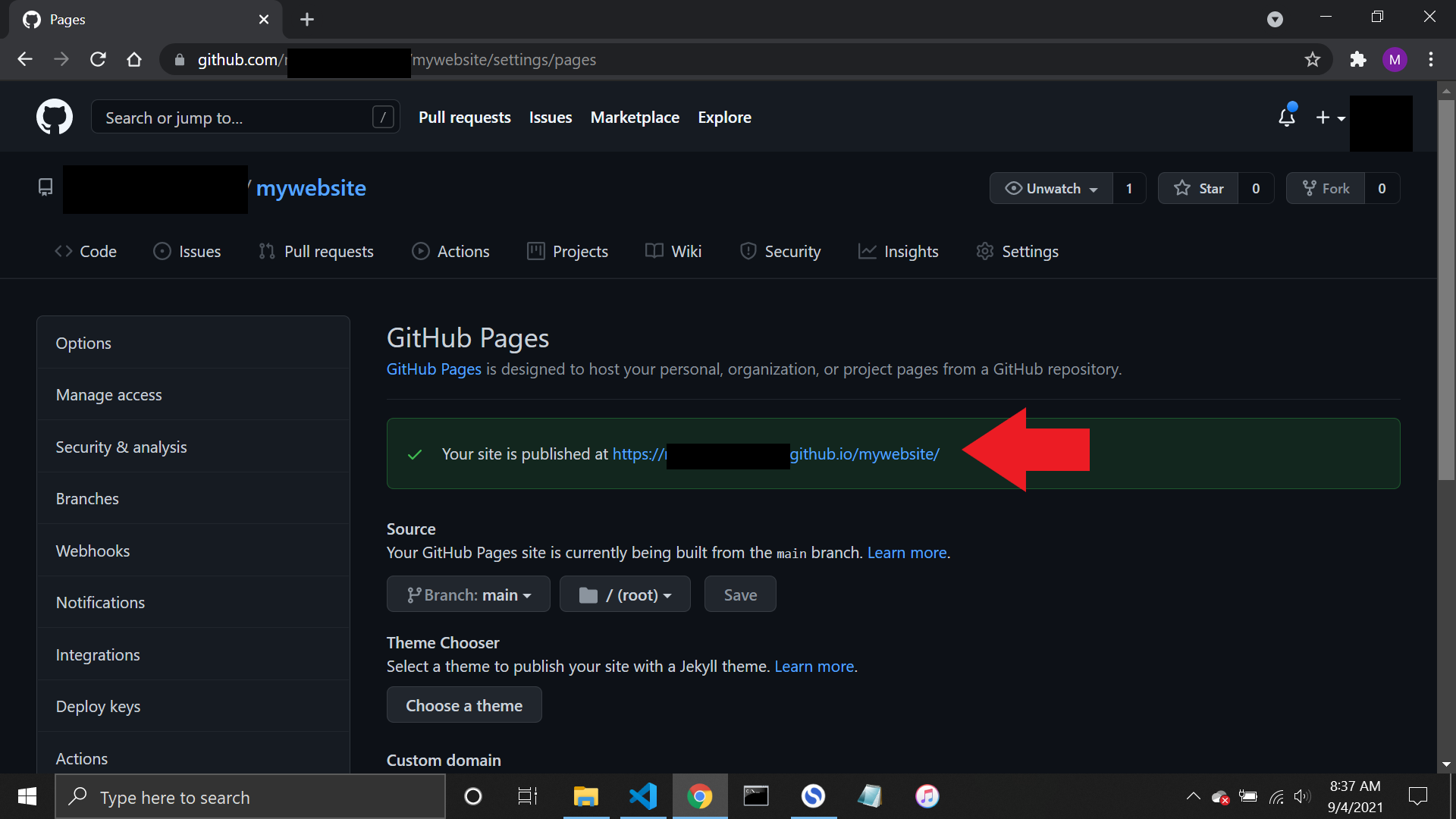
Task: Open Issues in top navigation
Action: point(551,118)
